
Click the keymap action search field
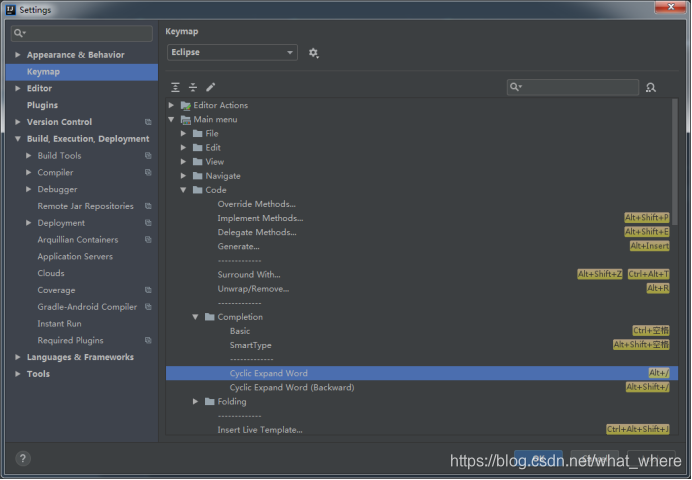573,87
